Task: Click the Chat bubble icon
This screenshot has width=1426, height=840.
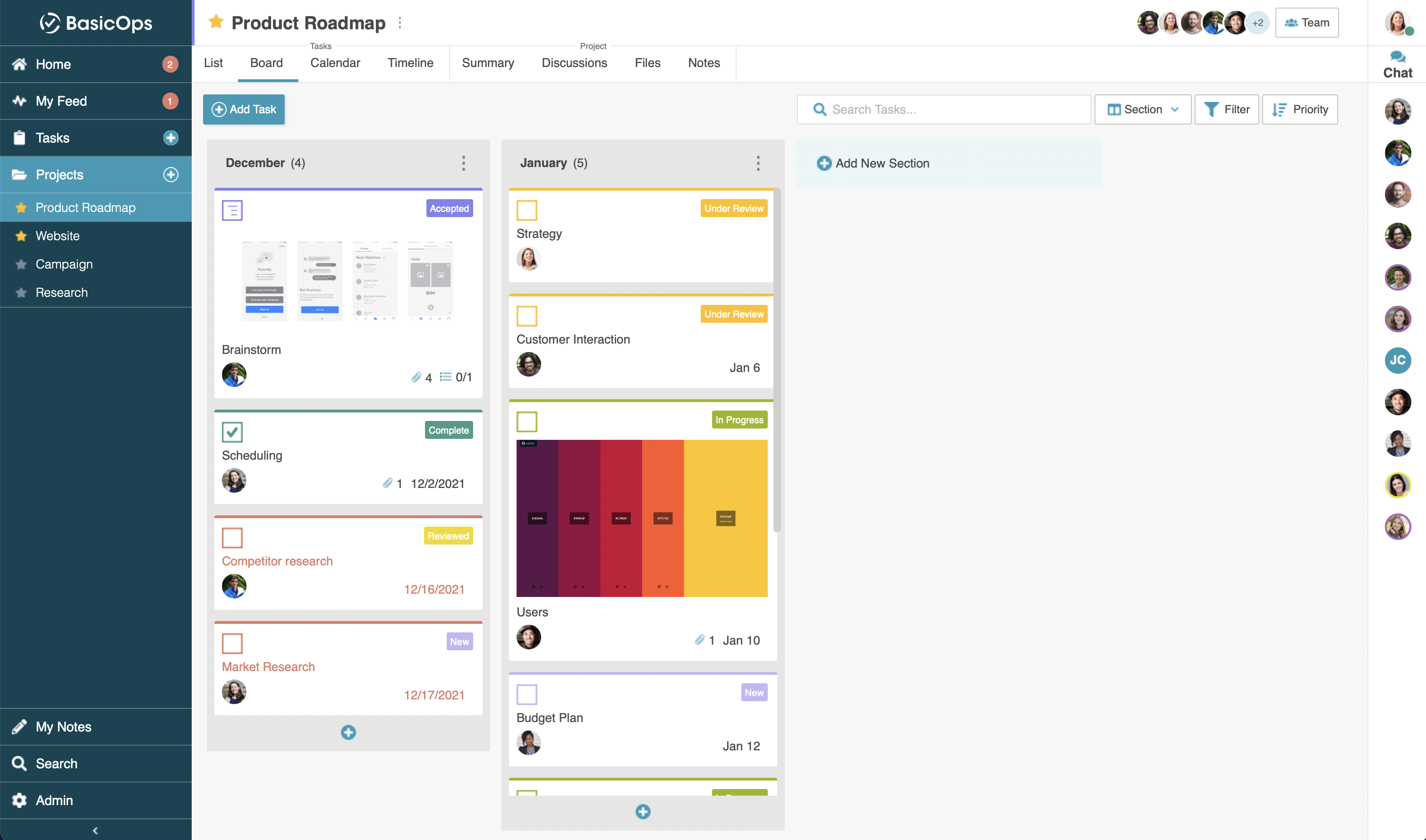Action: click(x=1397, y=57)
